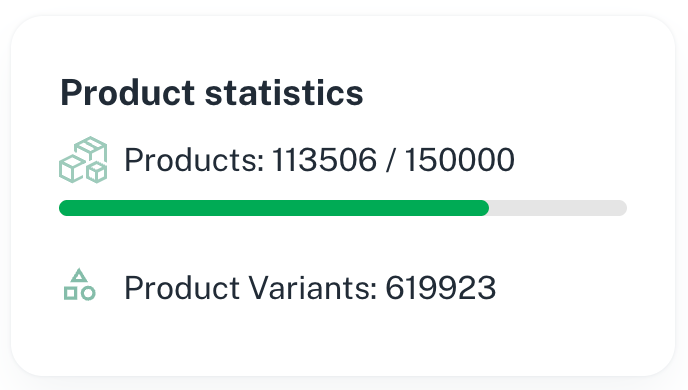Click the circle in the variants icon

tap(88, 293)
